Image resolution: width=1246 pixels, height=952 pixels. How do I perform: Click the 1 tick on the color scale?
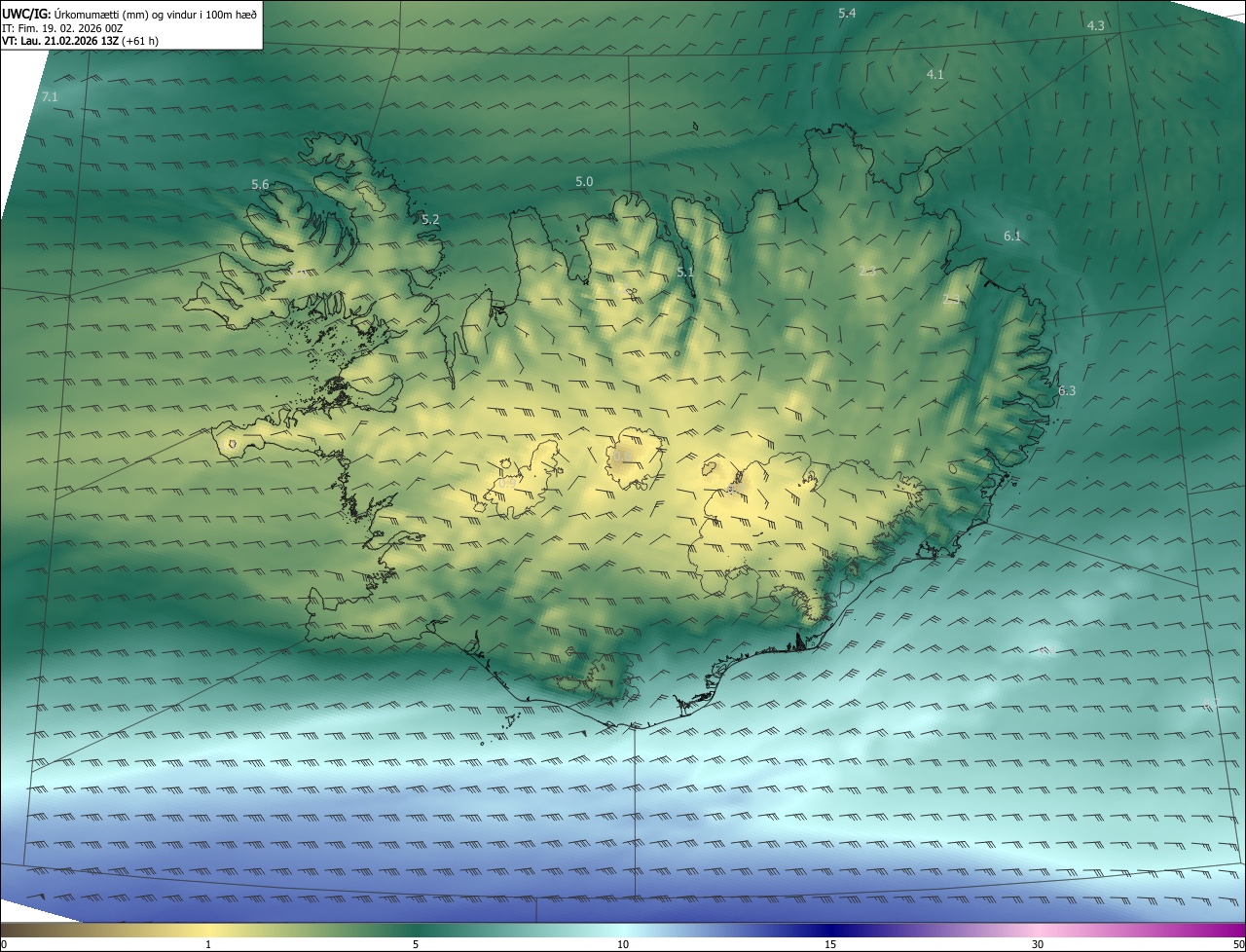[x=208, y=944]
